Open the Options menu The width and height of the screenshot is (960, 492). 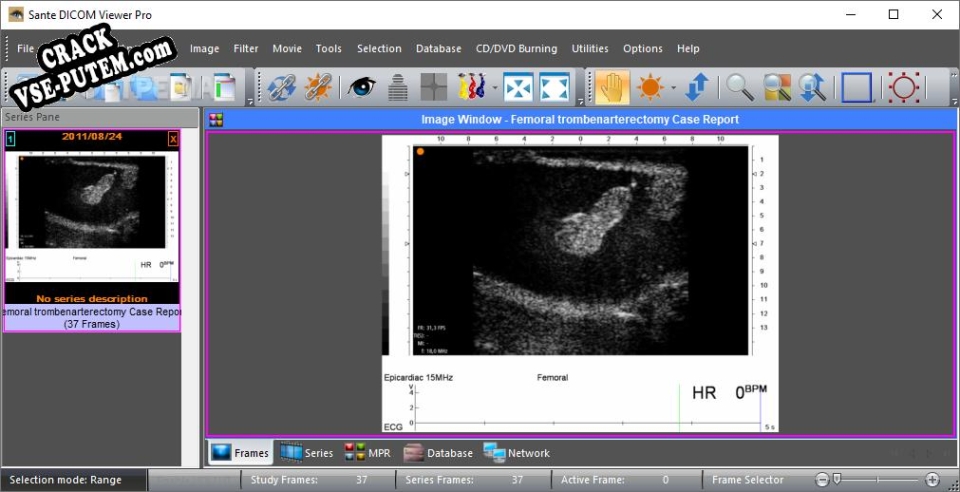pyautogui.click(x=642, y=48)
